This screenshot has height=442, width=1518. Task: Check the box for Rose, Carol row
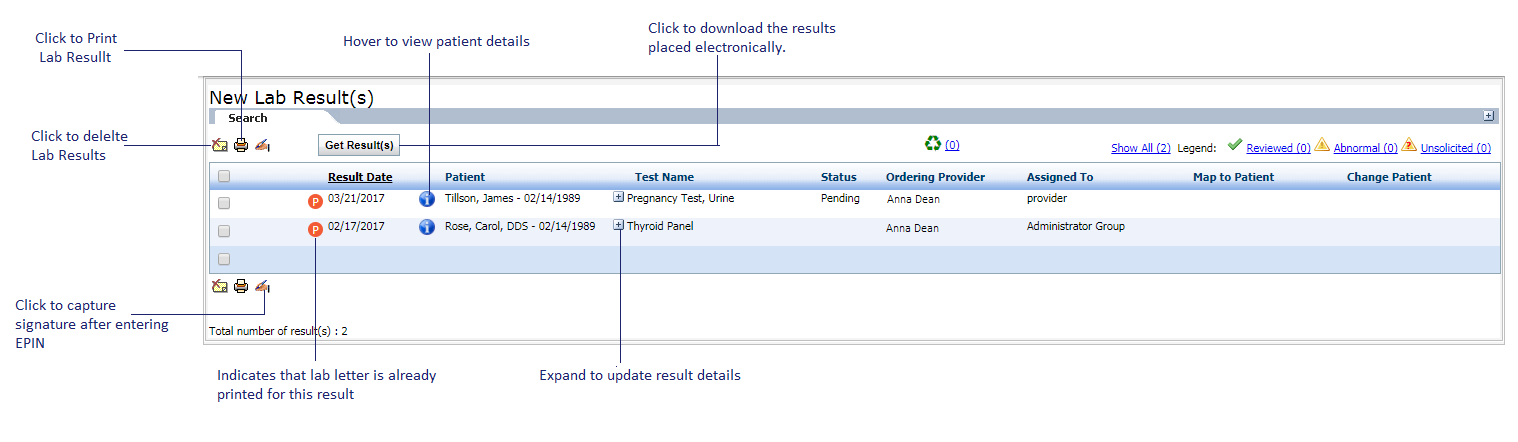[224, 231]
